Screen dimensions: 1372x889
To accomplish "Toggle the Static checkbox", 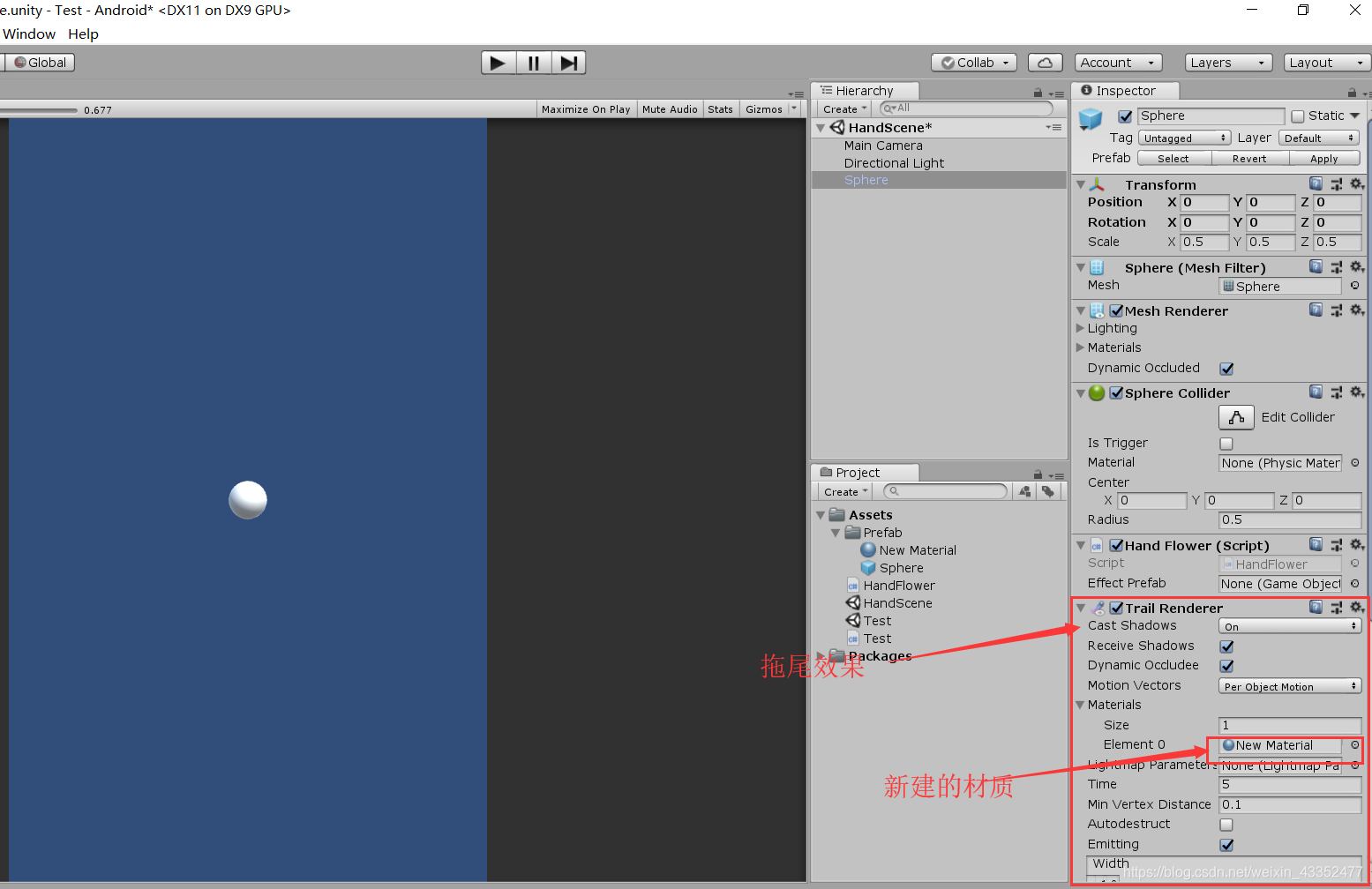I will point(1298,116).
